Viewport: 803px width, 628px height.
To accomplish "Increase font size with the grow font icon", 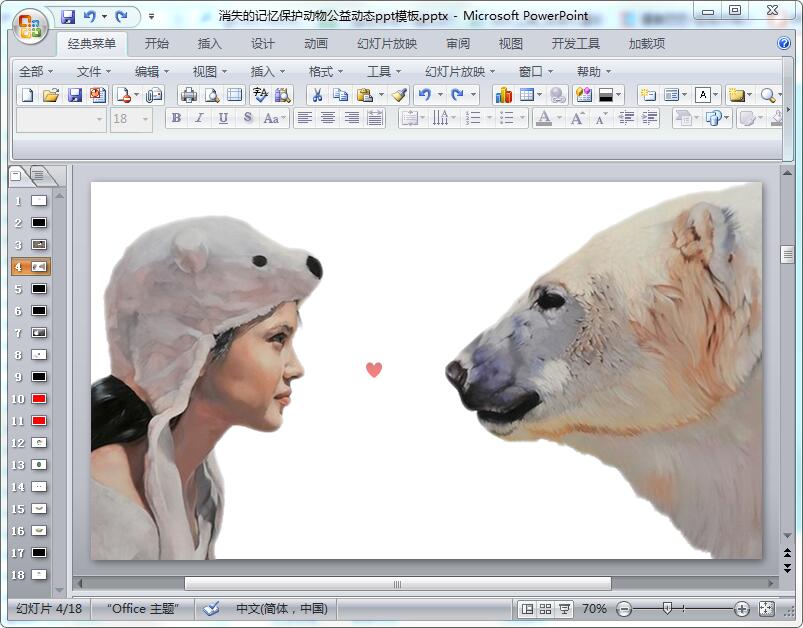I will [578, 118].
